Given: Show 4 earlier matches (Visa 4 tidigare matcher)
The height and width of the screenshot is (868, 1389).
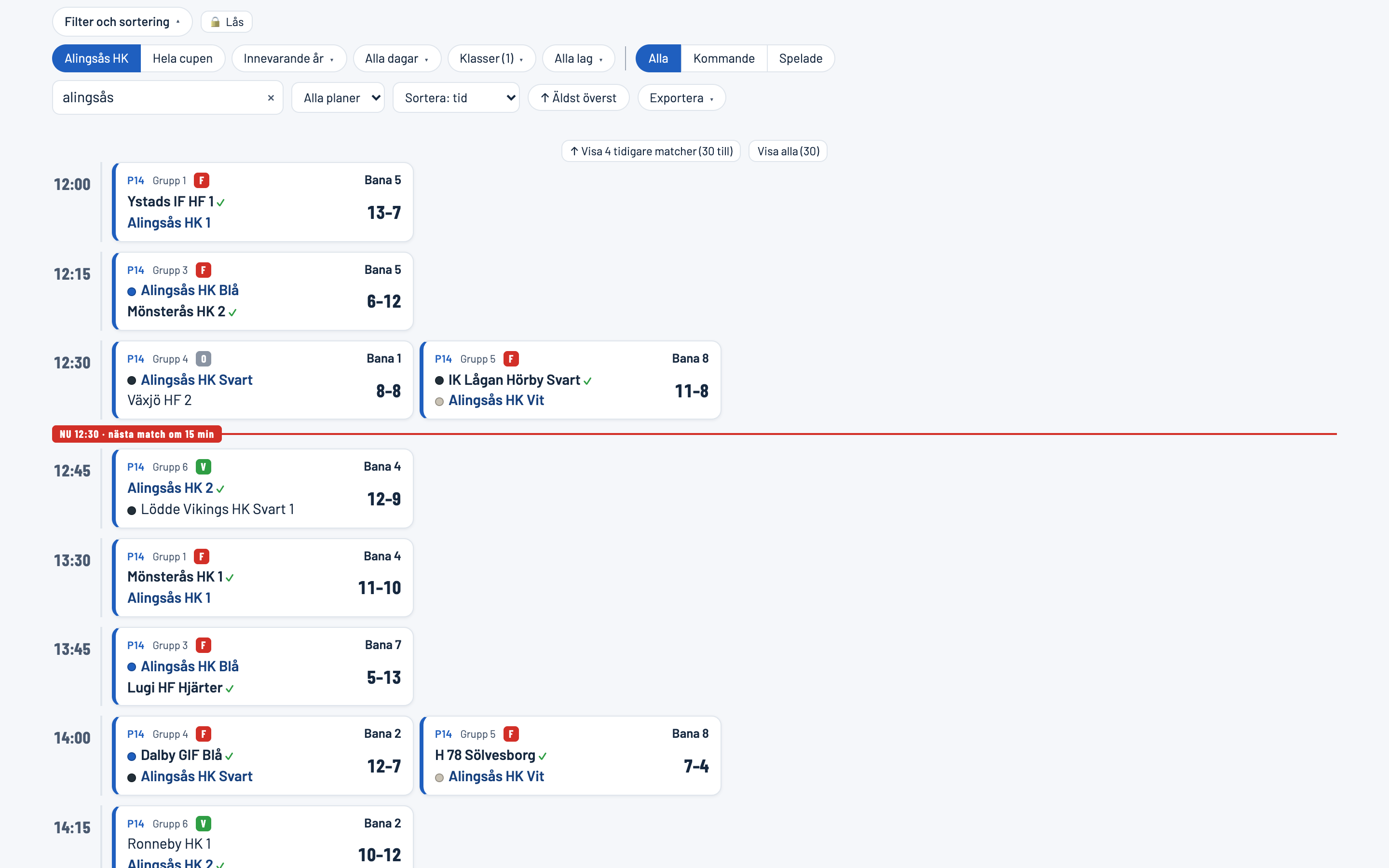Looking at the screenshot, I should tap(651, 151).
